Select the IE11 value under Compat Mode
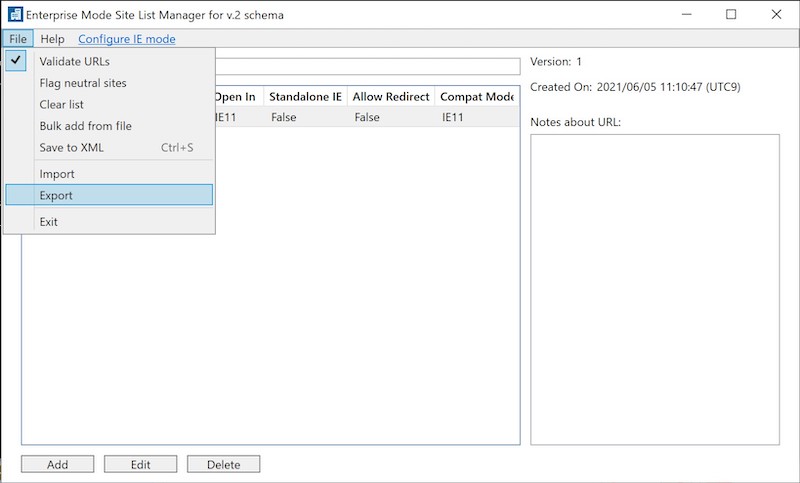The height and width of the screenshot is (483, 800). tap(453, 117)
